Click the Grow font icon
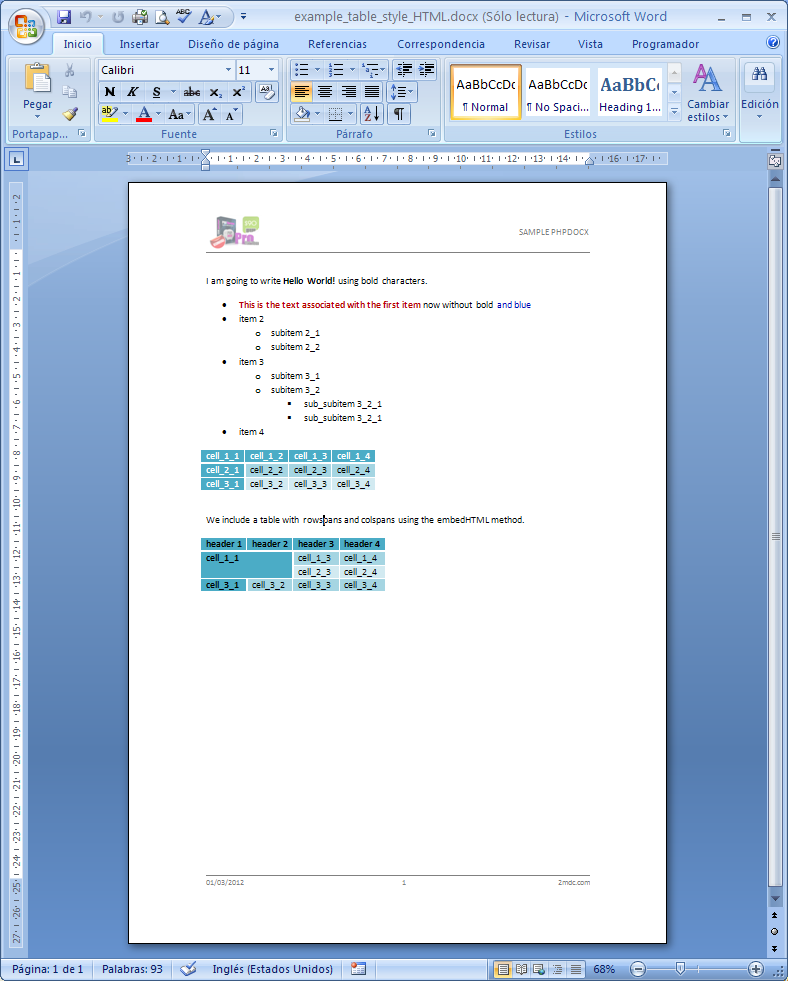 pyautogui.click(x=210, y=114)
